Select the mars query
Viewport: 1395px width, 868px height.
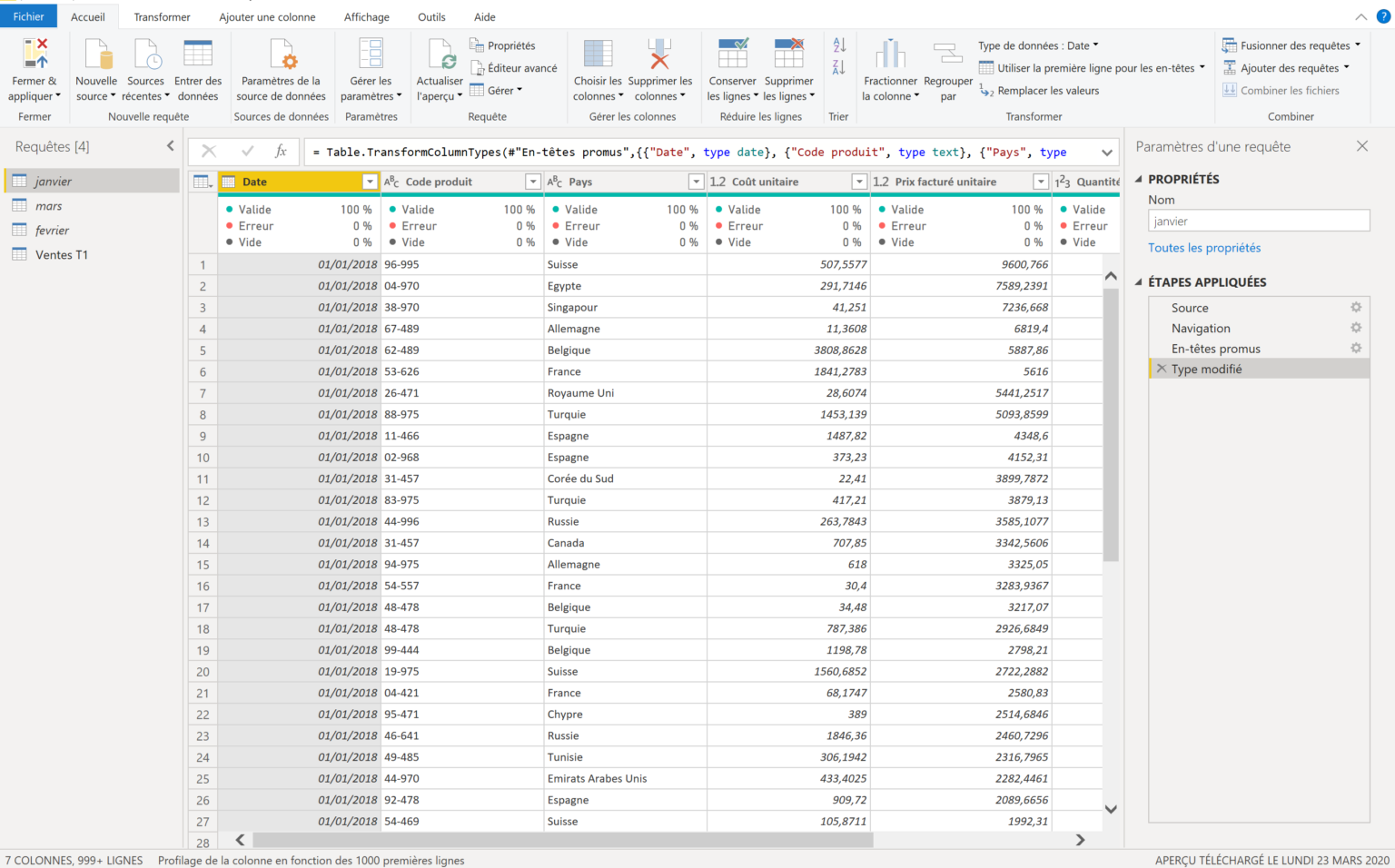point(92,206)
